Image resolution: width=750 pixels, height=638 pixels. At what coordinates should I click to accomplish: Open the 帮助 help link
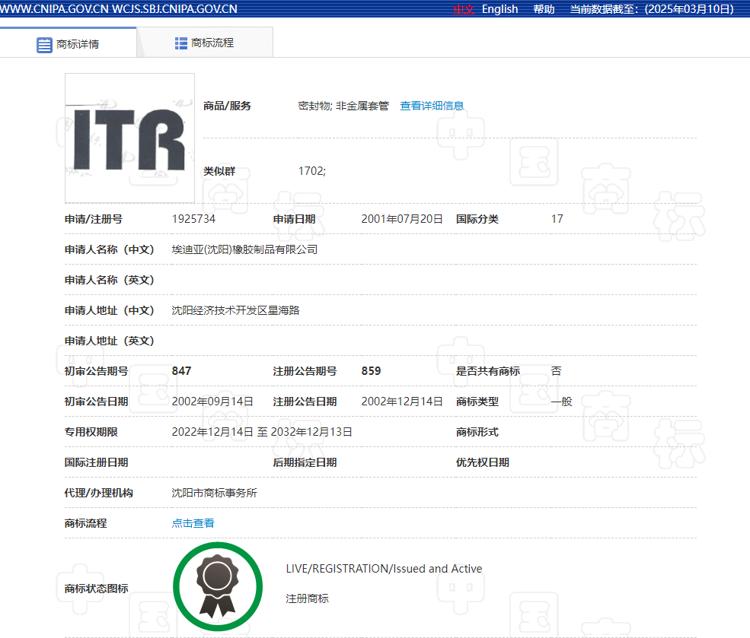point(544,9)
